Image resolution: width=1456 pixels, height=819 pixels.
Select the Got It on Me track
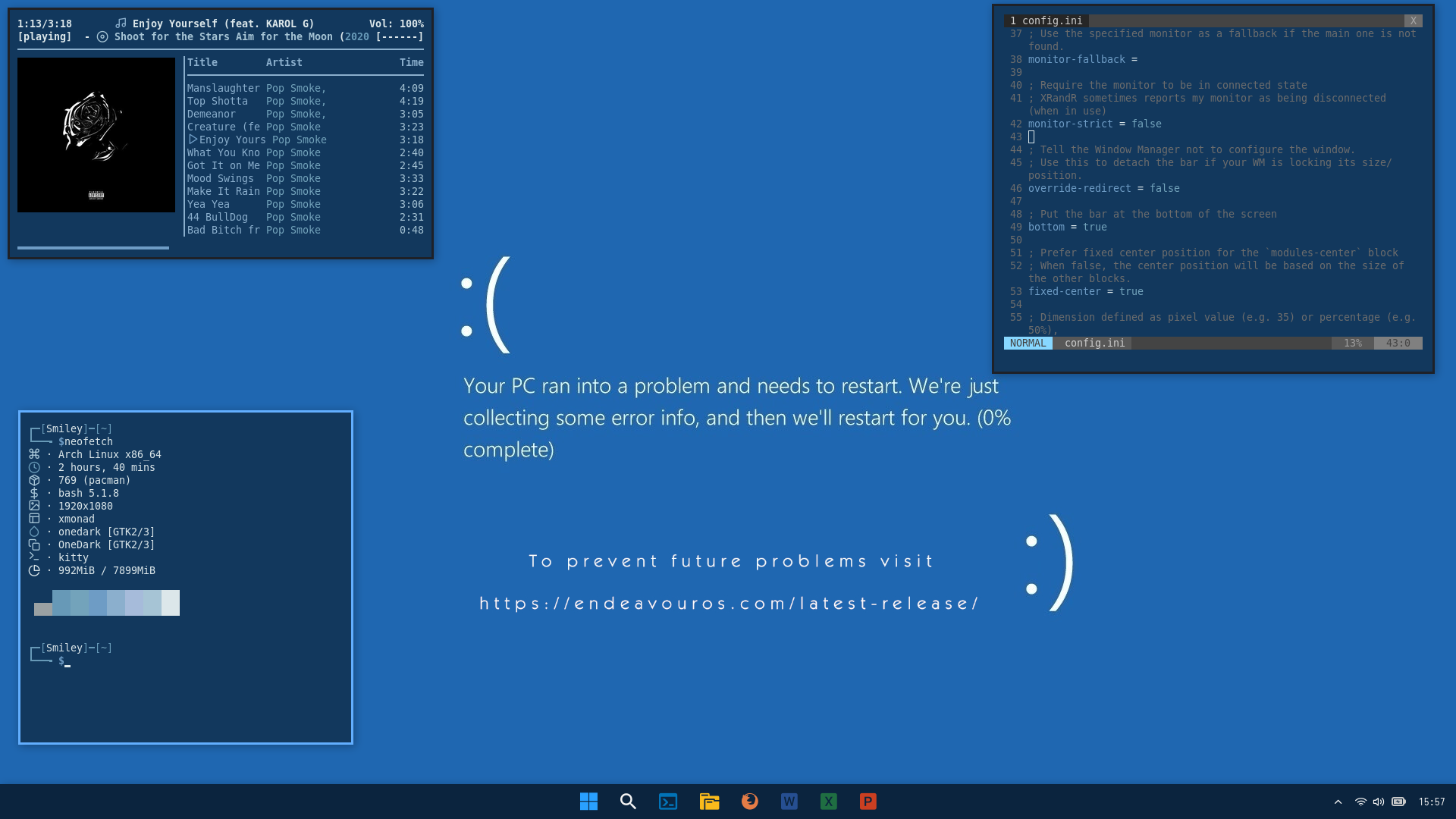tap(306, 166)
